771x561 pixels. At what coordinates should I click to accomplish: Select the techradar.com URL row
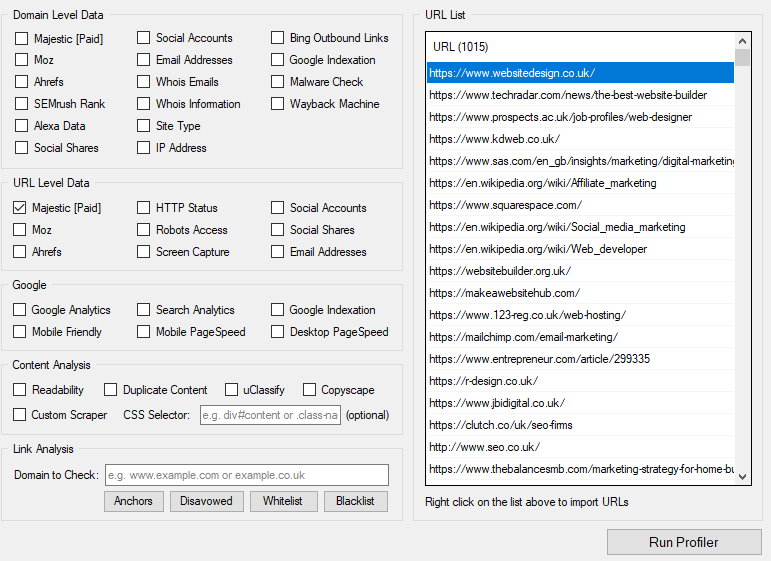pos(580,95)
